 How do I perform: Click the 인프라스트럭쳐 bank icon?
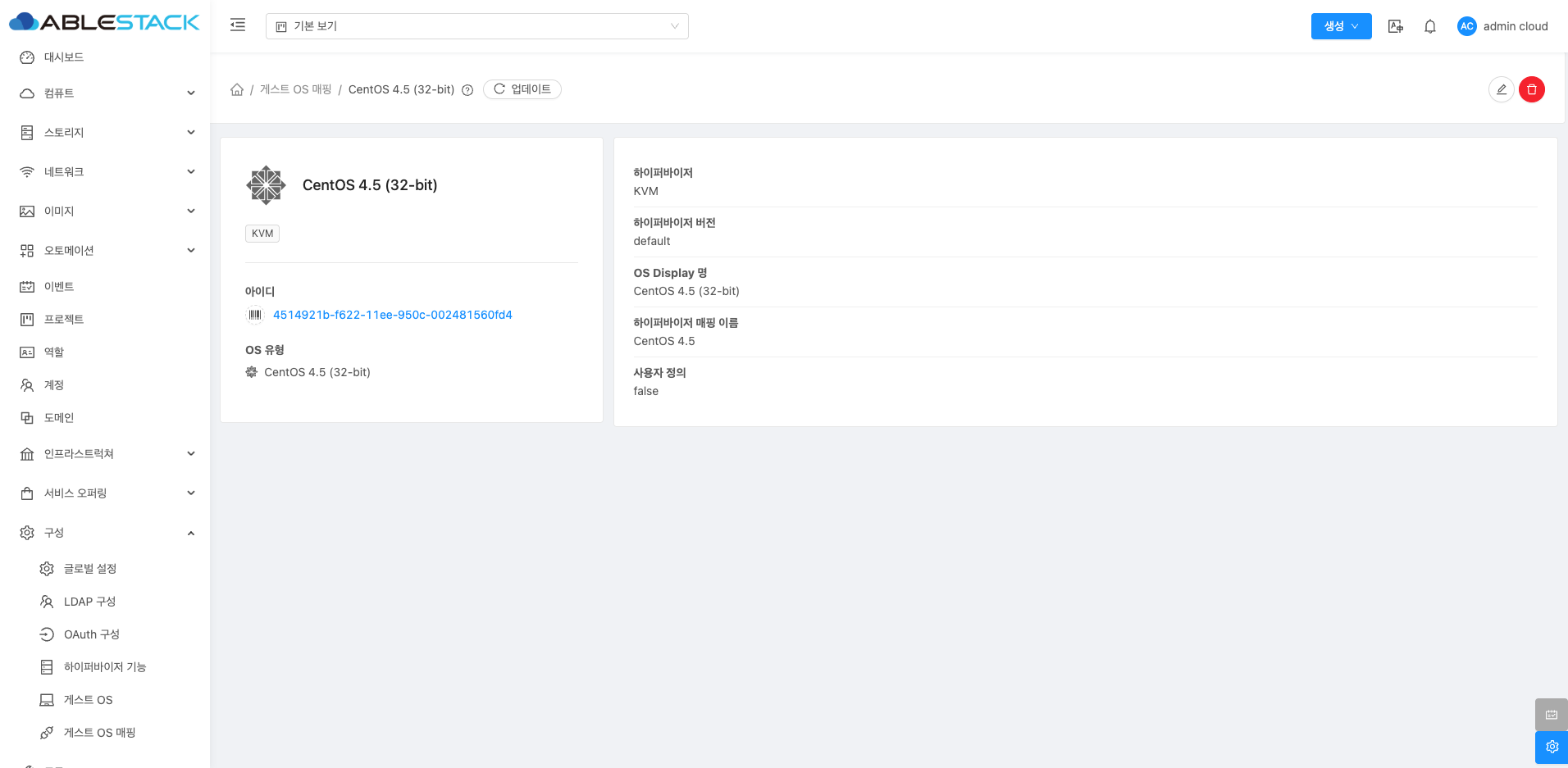click(x=27, y=454)
